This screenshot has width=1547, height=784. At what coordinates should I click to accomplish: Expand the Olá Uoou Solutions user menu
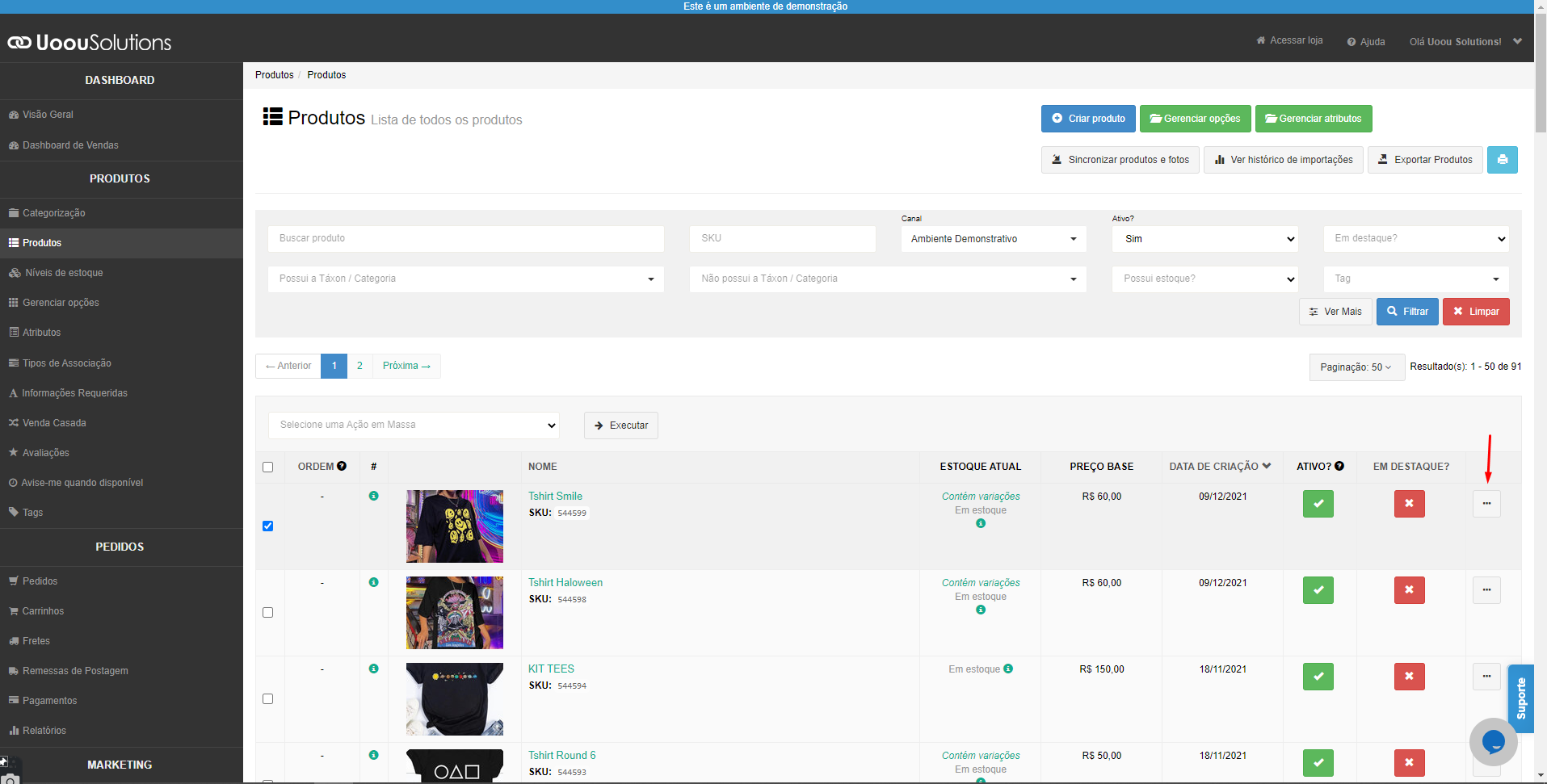pyautogui.click(x=1465, y=41)
